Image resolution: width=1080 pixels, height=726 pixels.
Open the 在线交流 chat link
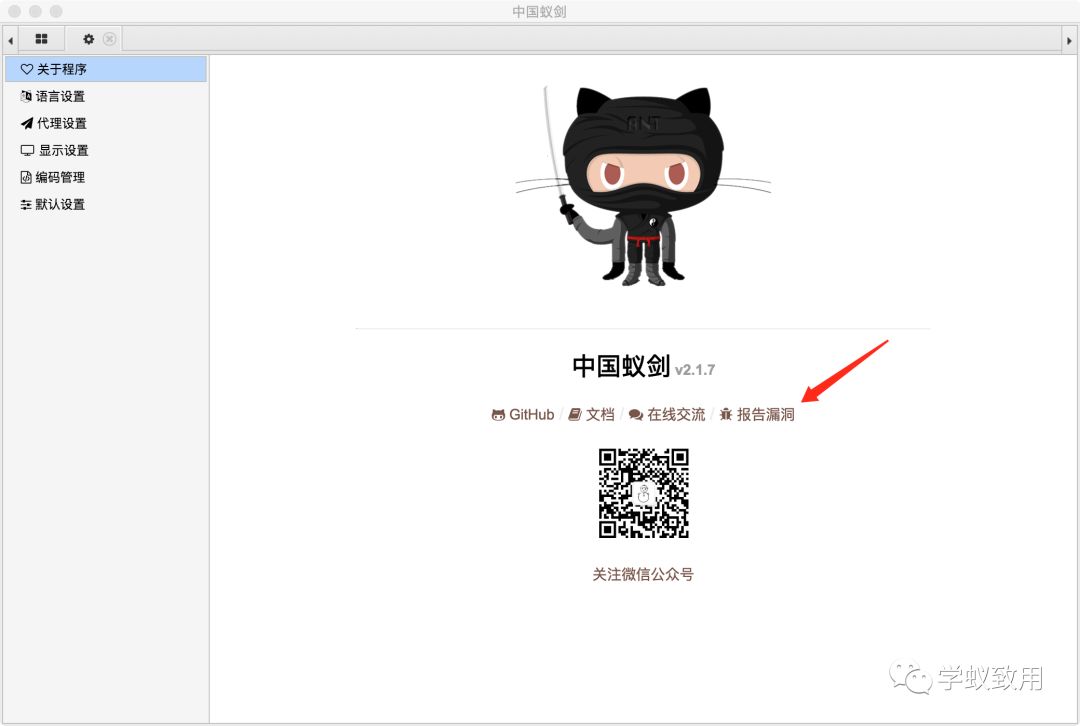[x=667, y=415]
